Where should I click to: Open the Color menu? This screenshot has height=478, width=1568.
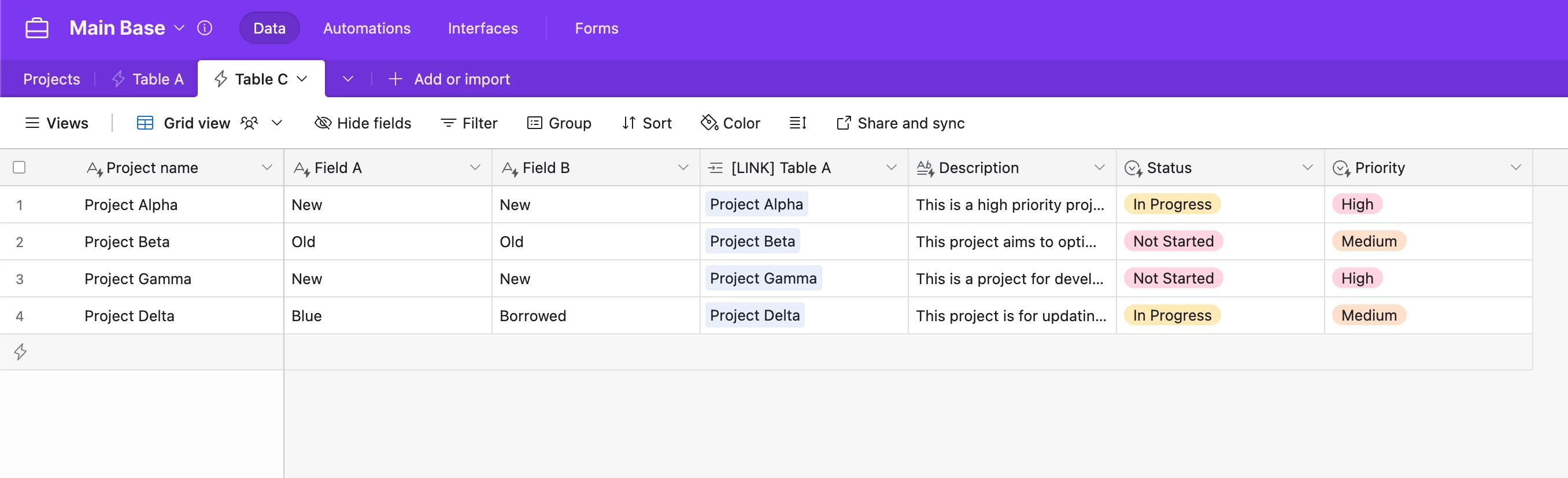[730, 123]
